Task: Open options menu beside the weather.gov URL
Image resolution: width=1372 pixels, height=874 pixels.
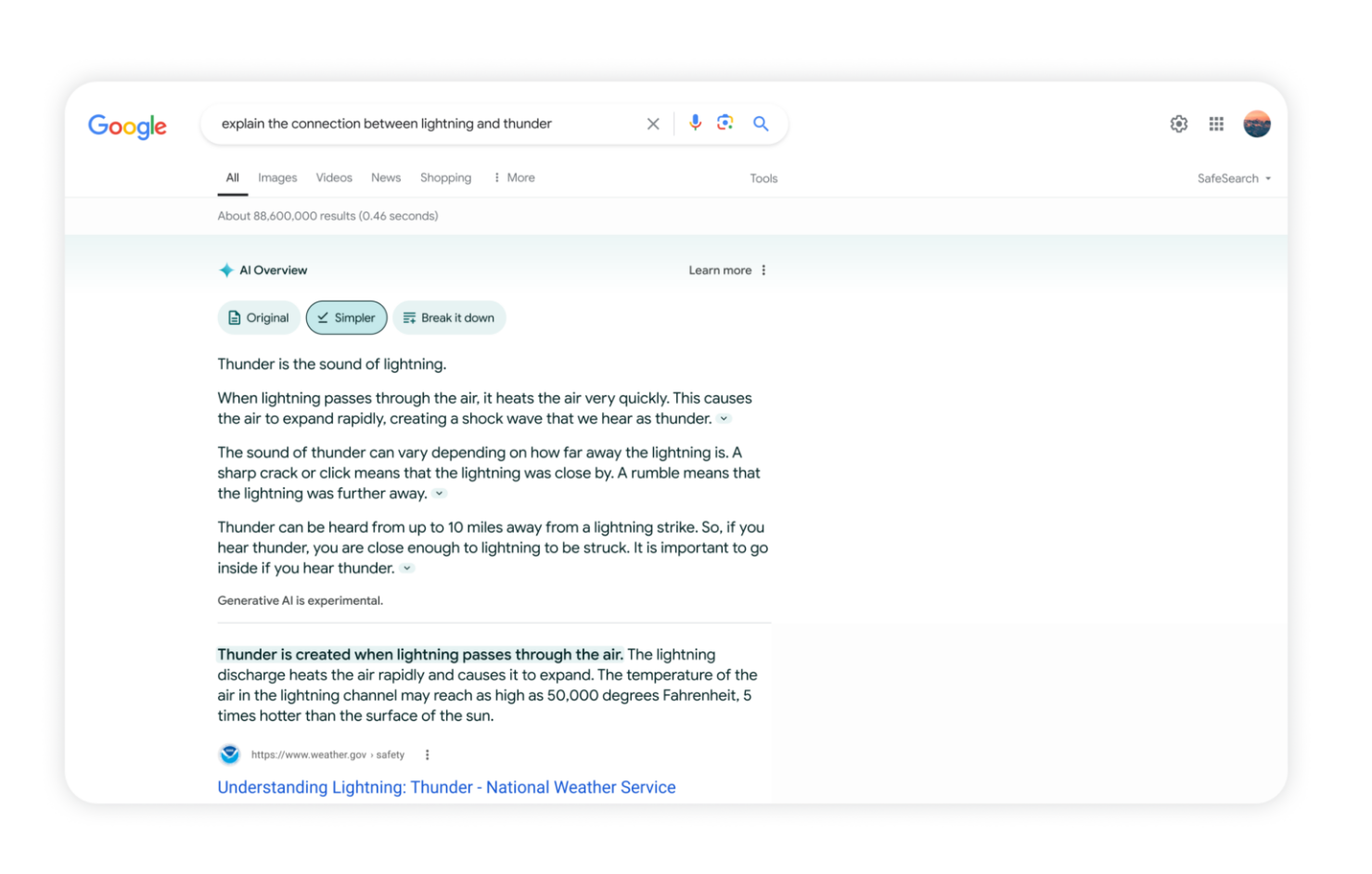Action: 427,754
